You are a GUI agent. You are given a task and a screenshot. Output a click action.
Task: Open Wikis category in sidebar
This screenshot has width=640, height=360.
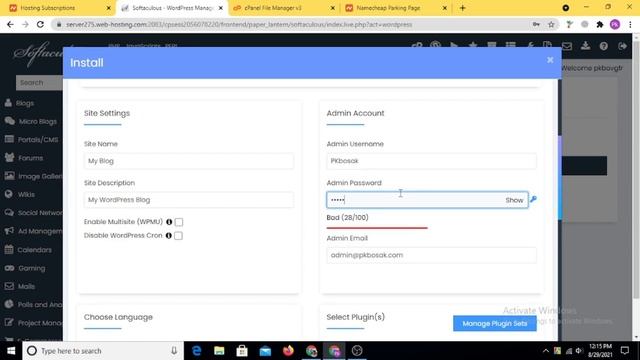pos(20,194)
